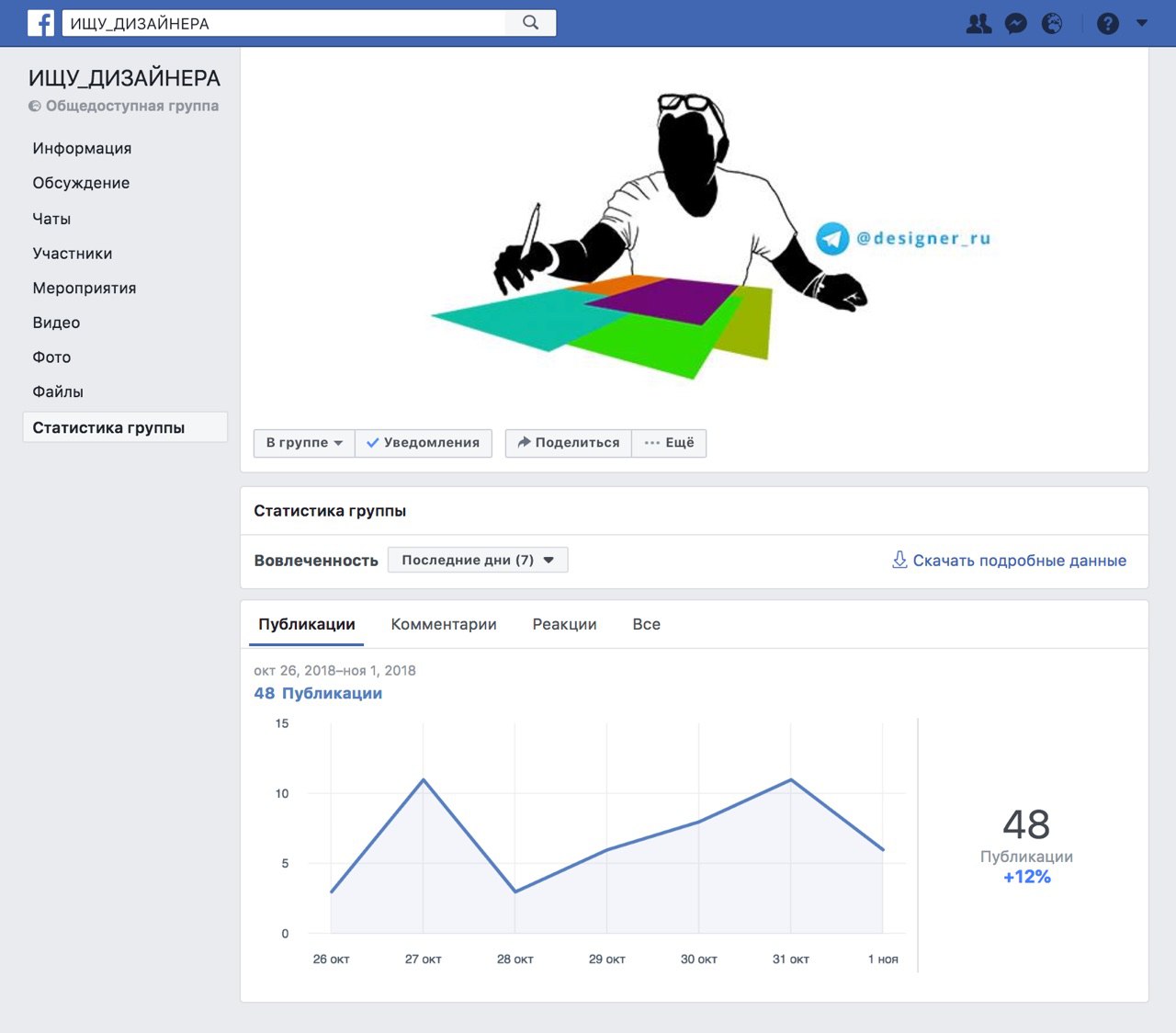Click the 29 окт axis label

[x=606, y=959]
